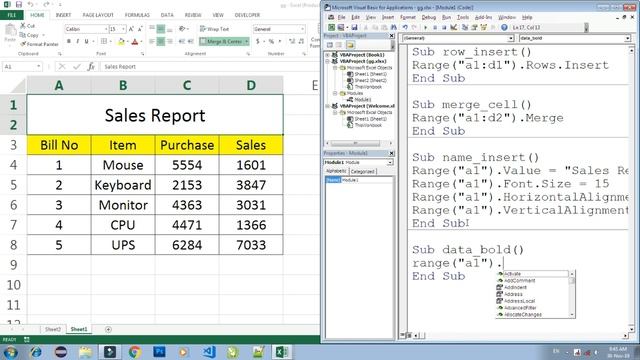Click Increase Font Size icon
Image resolution: width=640 pixels, height=360 pixels.
(131, 29)
